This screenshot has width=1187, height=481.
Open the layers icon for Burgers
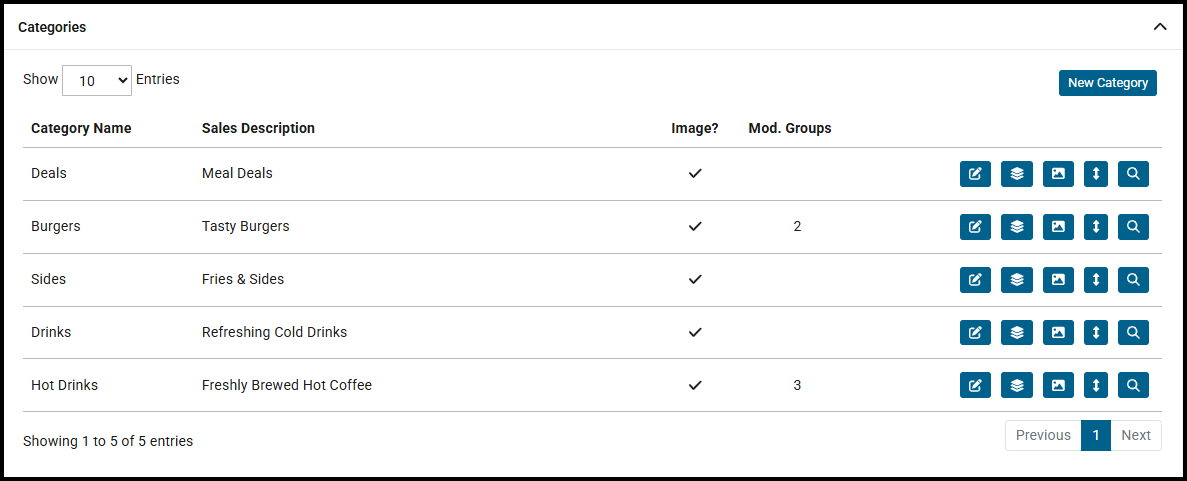tap(1017, 226)
